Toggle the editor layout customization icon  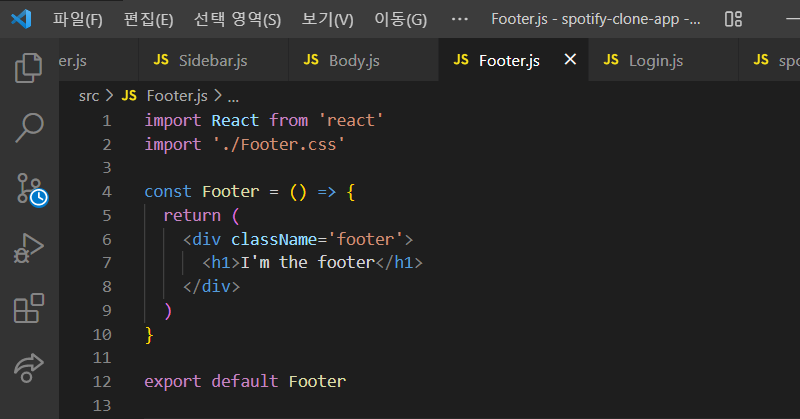click(733, 19)
